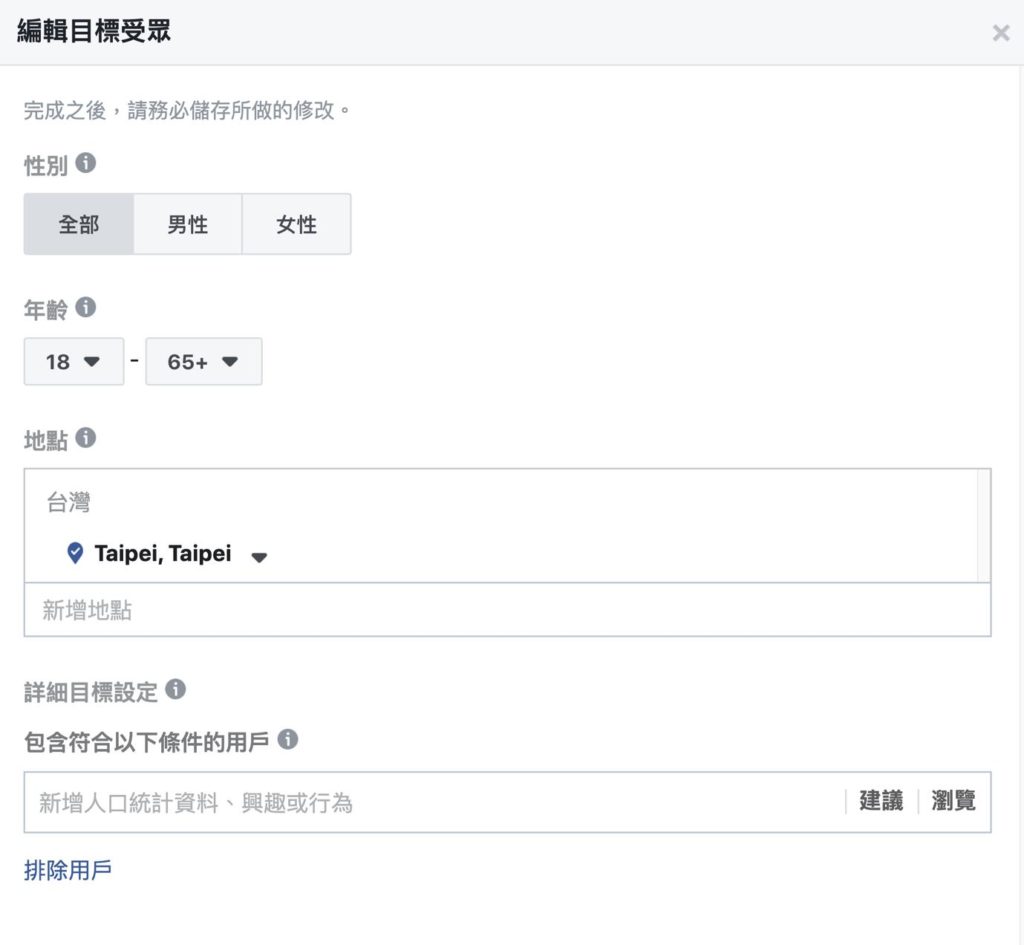
Task: Click the 建議 suggestions button
Action: pos(881,801)
